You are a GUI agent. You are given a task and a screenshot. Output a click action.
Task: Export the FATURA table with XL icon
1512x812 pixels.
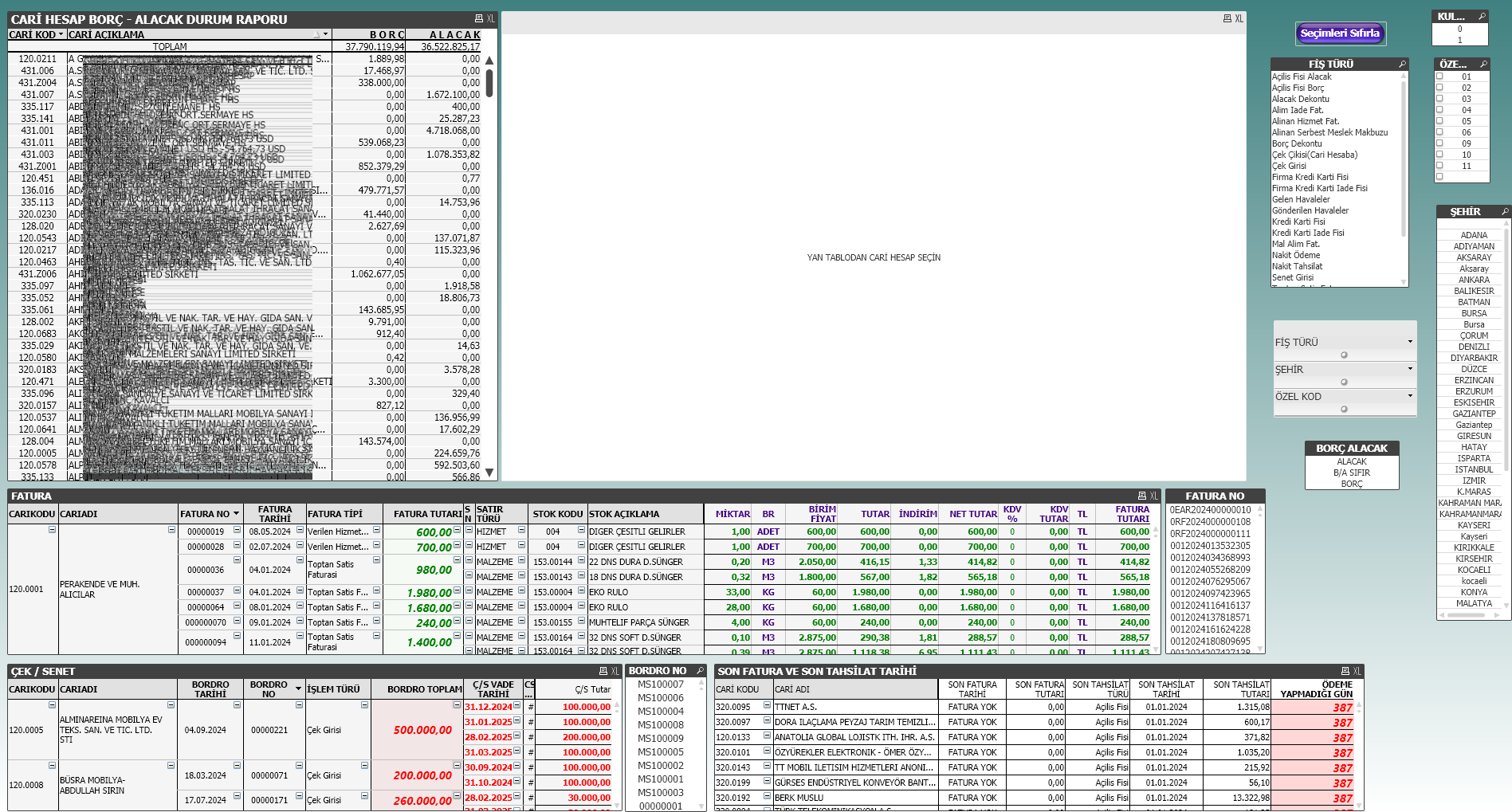pyautogui.click(x=1154, y=496)
